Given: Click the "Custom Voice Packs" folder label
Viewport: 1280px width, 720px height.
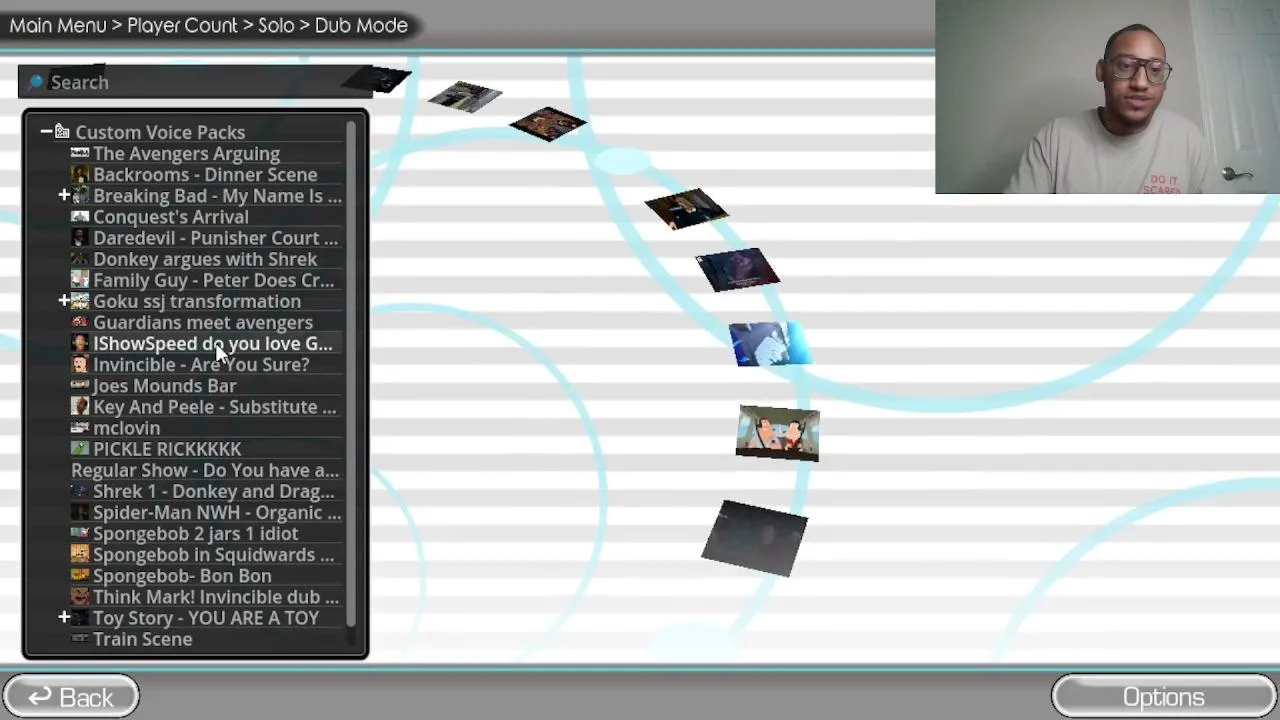Looking at the screenshot, I should click(x=160, y=132).
